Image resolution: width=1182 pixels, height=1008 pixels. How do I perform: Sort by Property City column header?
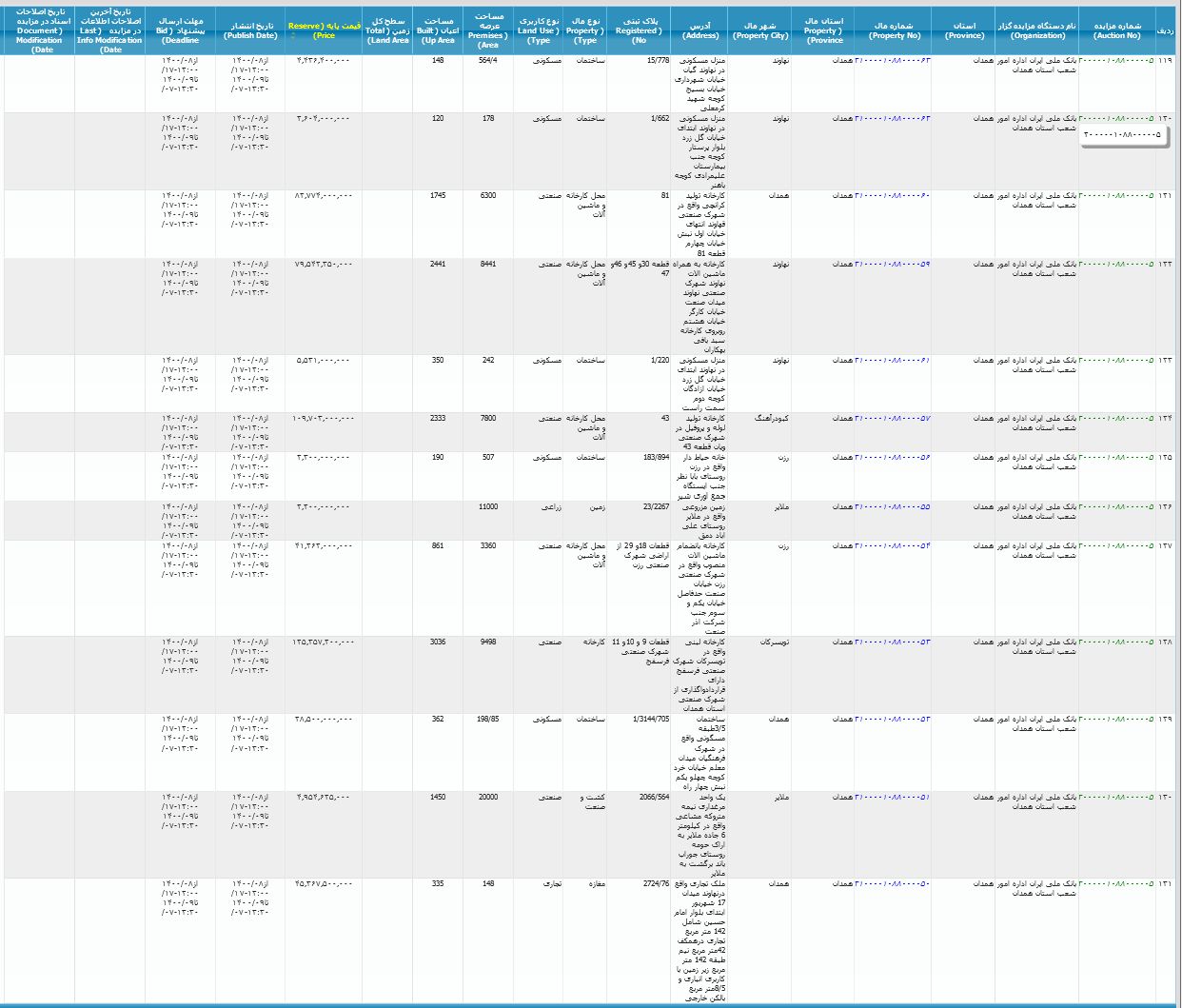(760, 30)
